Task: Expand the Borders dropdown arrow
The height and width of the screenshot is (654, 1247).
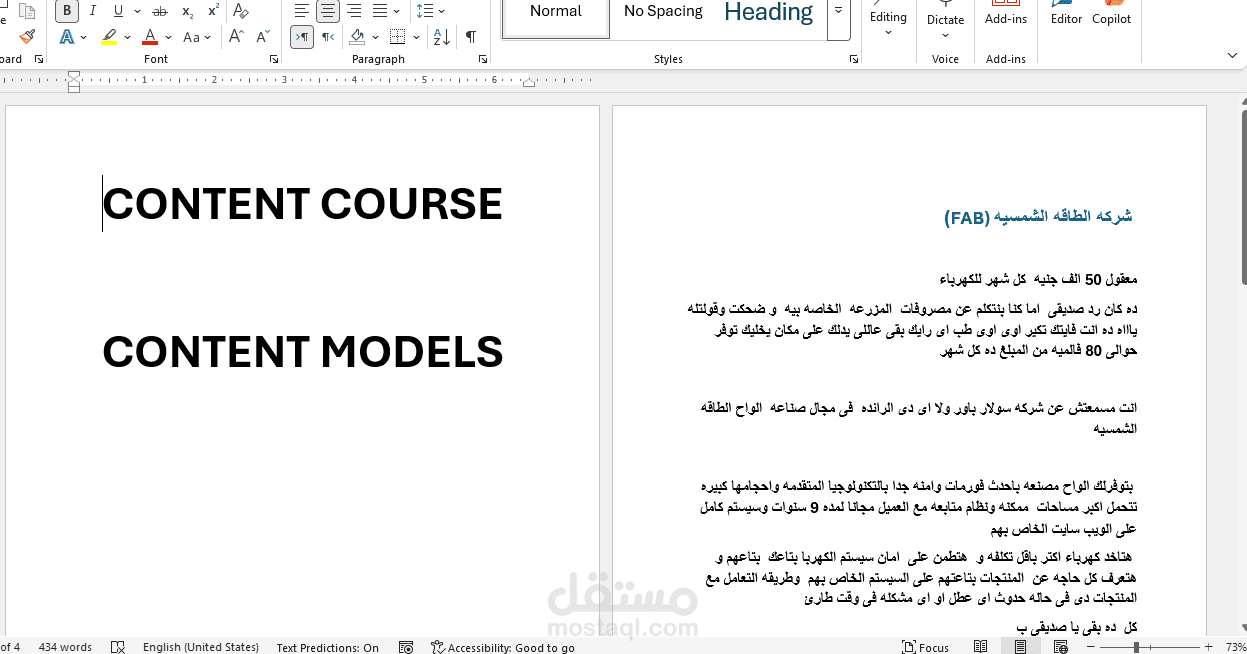Action: [x=415, y=37]
